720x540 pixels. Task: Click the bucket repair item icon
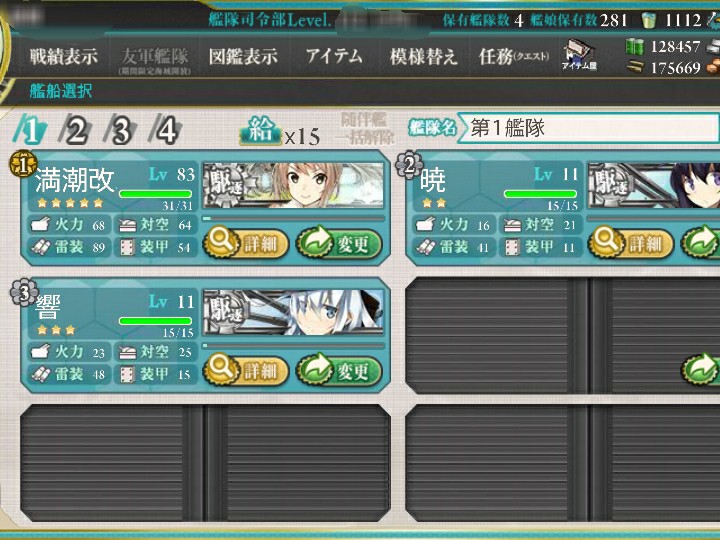(x=649, y=20)
